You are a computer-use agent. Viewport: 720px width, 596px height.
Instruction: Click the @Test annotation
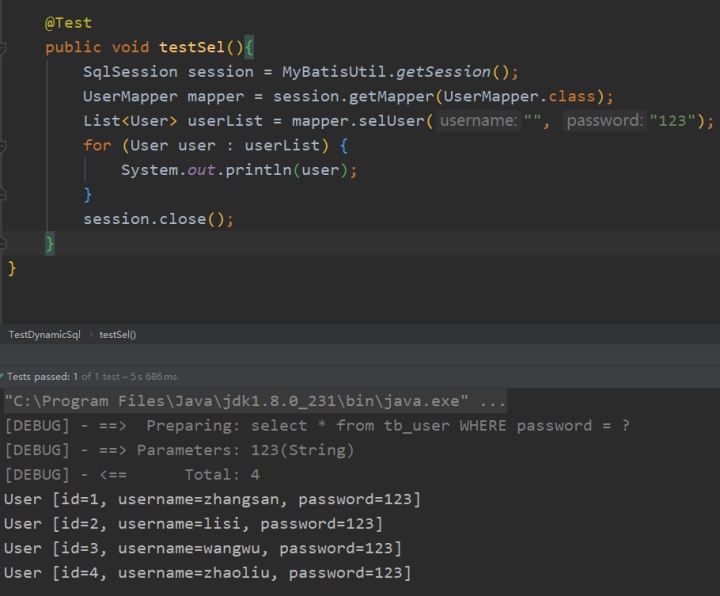click(x=68, y=23)
